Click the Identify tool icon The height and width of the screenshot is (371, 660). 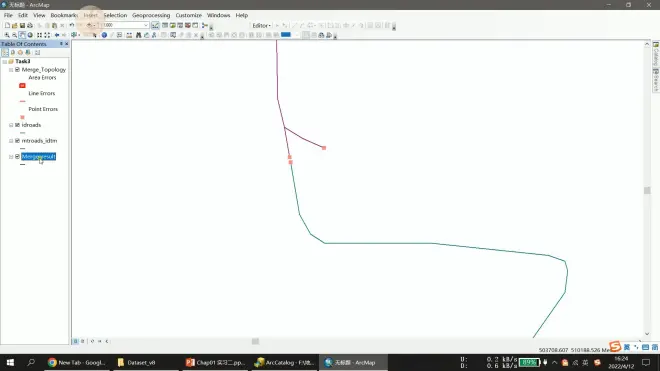pyautogui.click(x=104, y=35)
